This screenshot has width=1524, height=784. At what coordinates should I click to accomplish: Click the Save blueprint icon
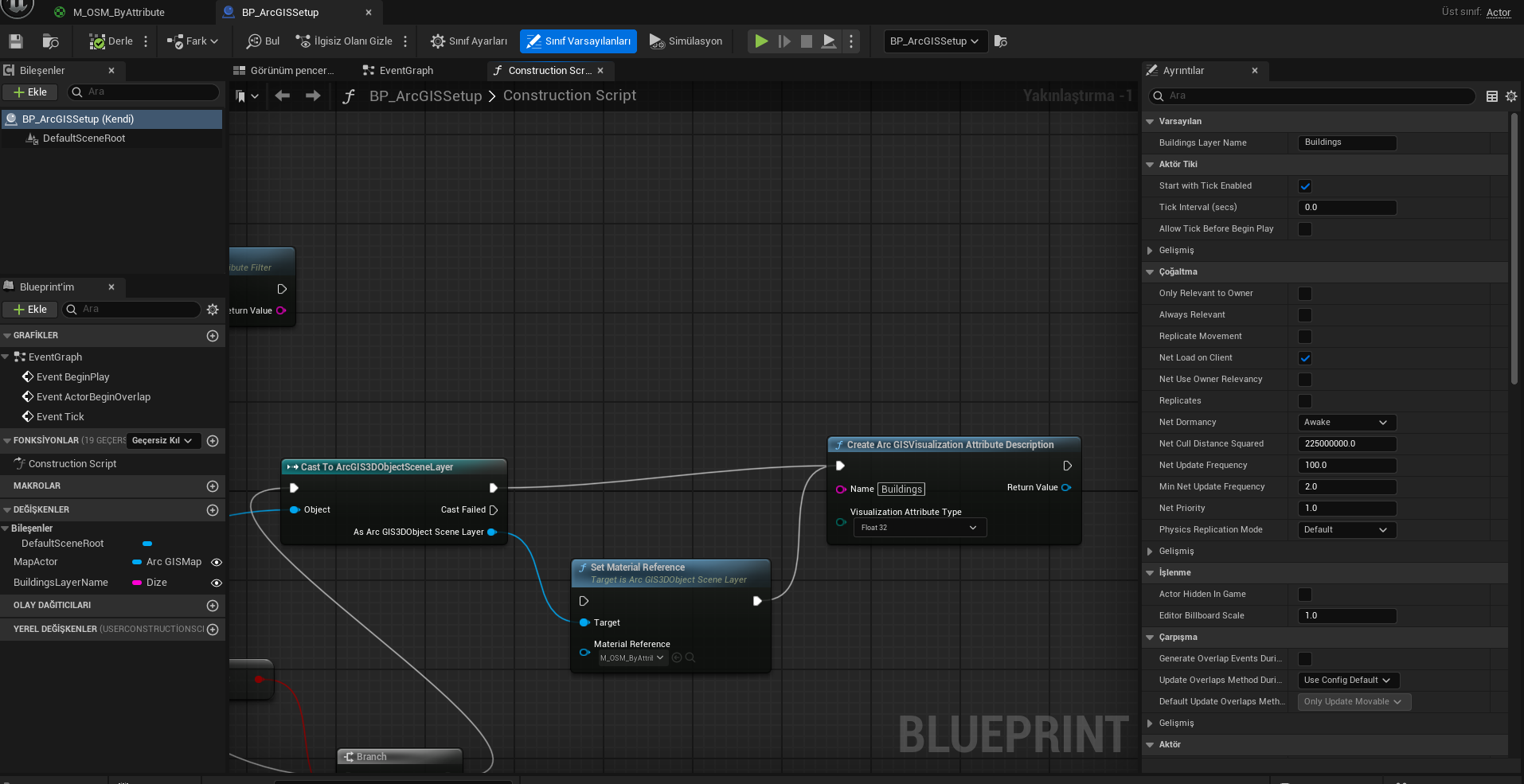(x=16, y=41)
